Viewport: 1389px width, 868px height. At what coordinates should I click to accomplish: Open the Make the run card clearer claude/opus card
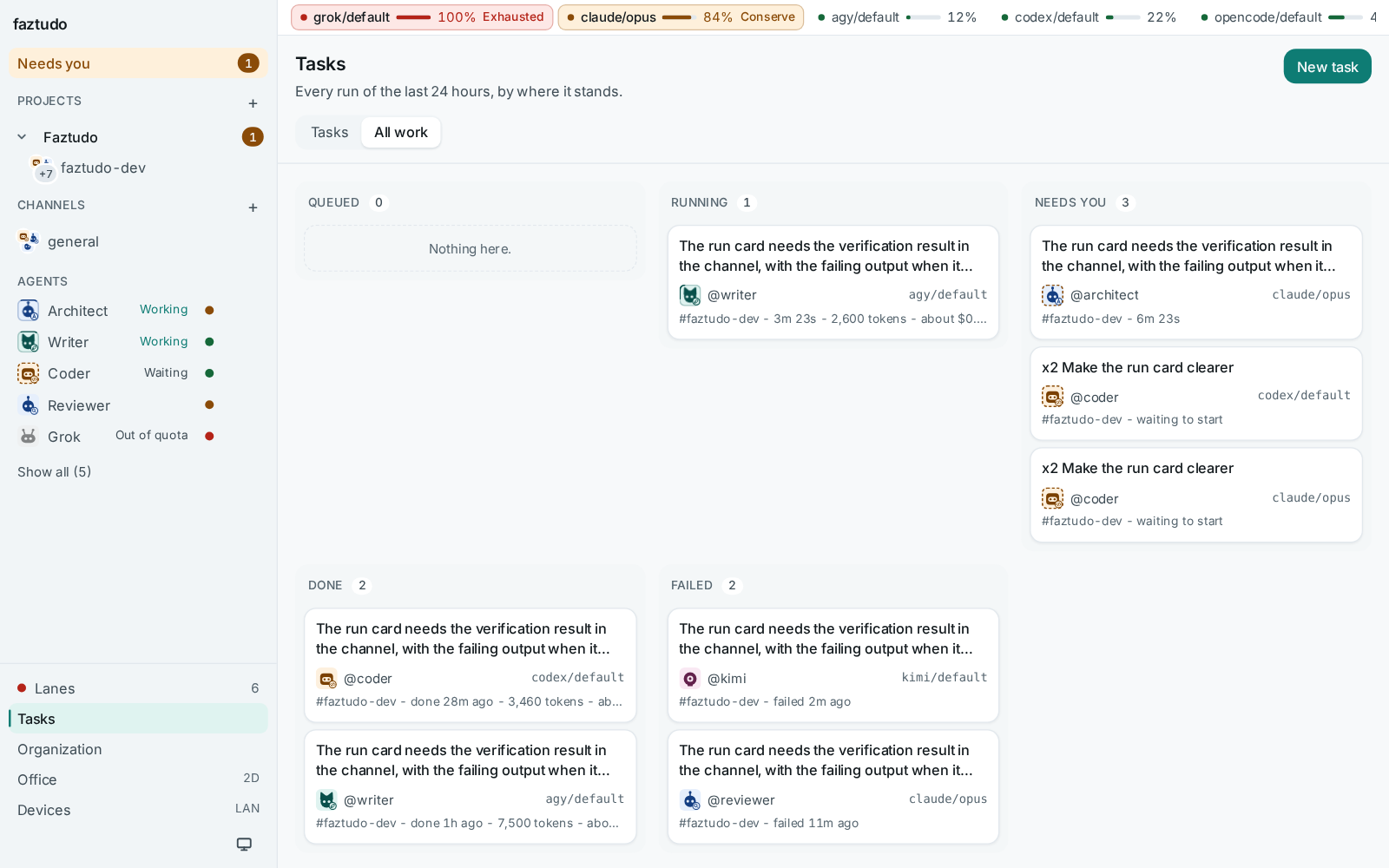point(1195,496)
